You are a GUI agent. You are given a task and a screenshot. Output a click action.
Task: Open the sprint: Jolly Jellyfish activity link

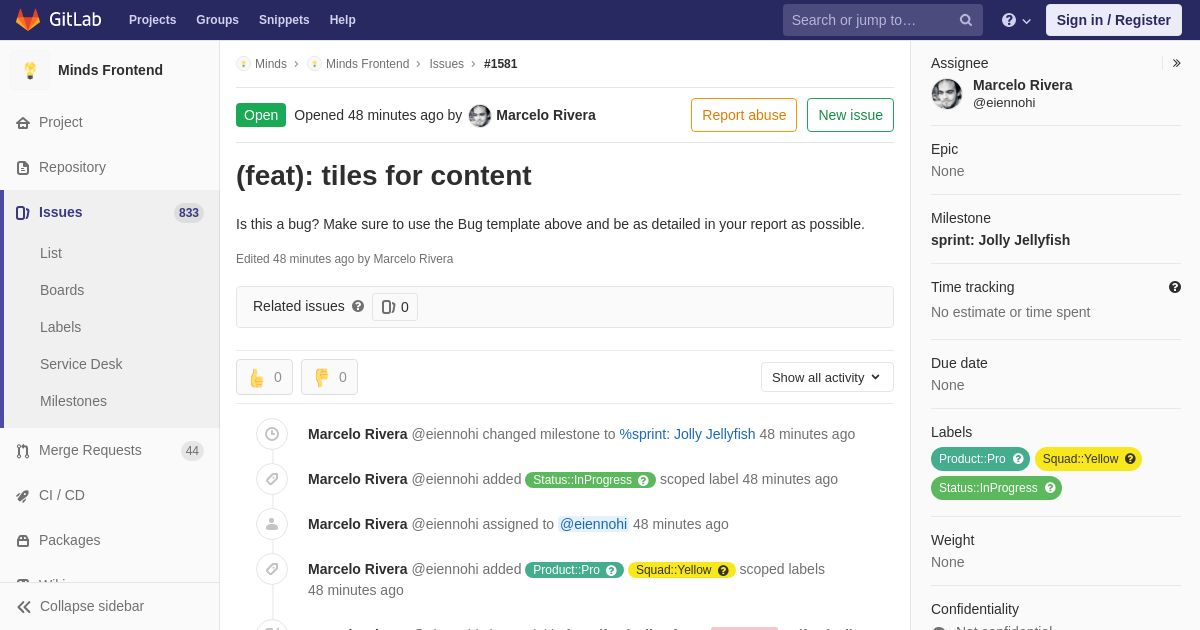coord(687,434)
